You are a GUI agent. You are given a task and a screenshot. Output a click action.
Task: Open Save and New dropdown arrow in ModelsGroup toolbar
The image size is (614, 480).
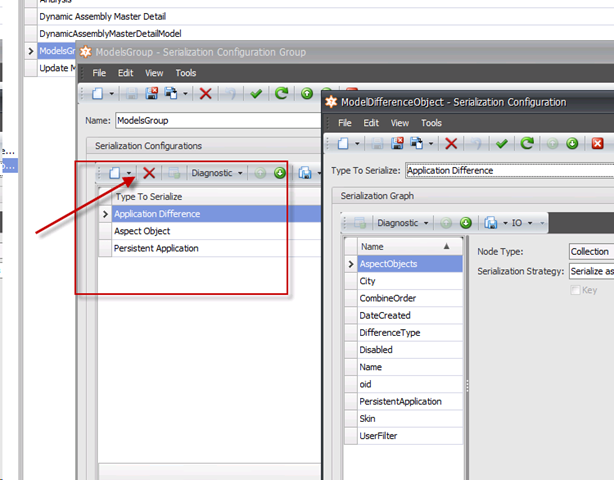tap(185, 94)
